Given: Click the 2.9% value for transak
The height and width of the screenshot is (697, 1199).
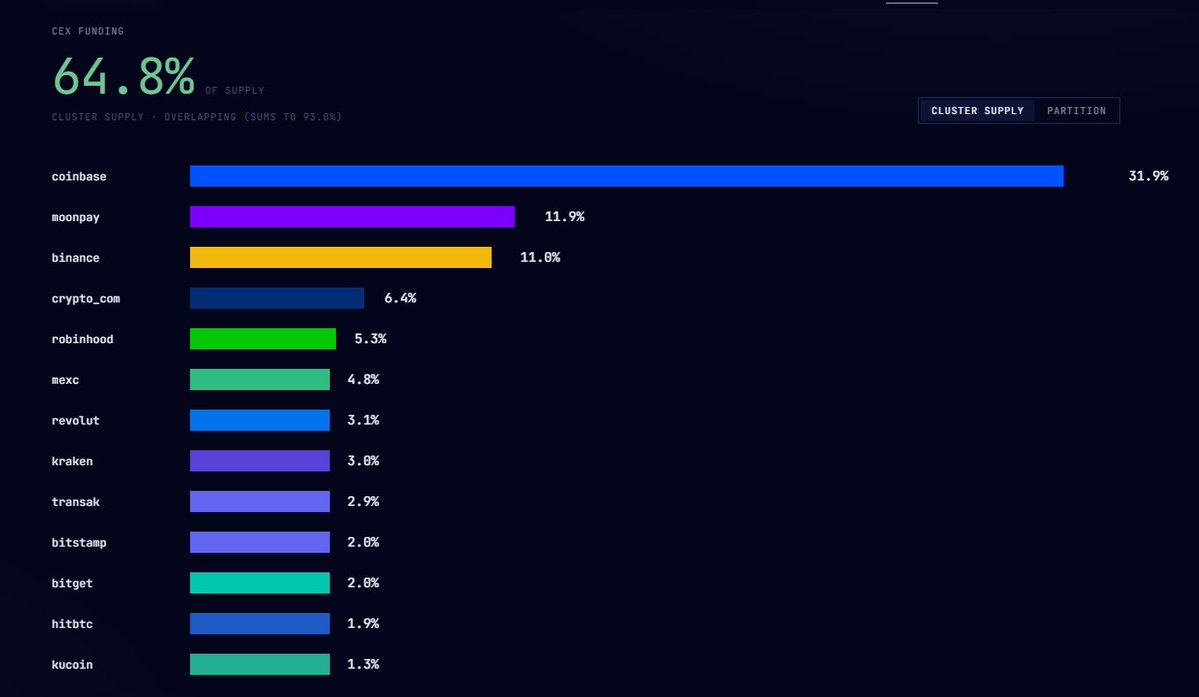Looking at the screenshot, I should tap(363, 501).
